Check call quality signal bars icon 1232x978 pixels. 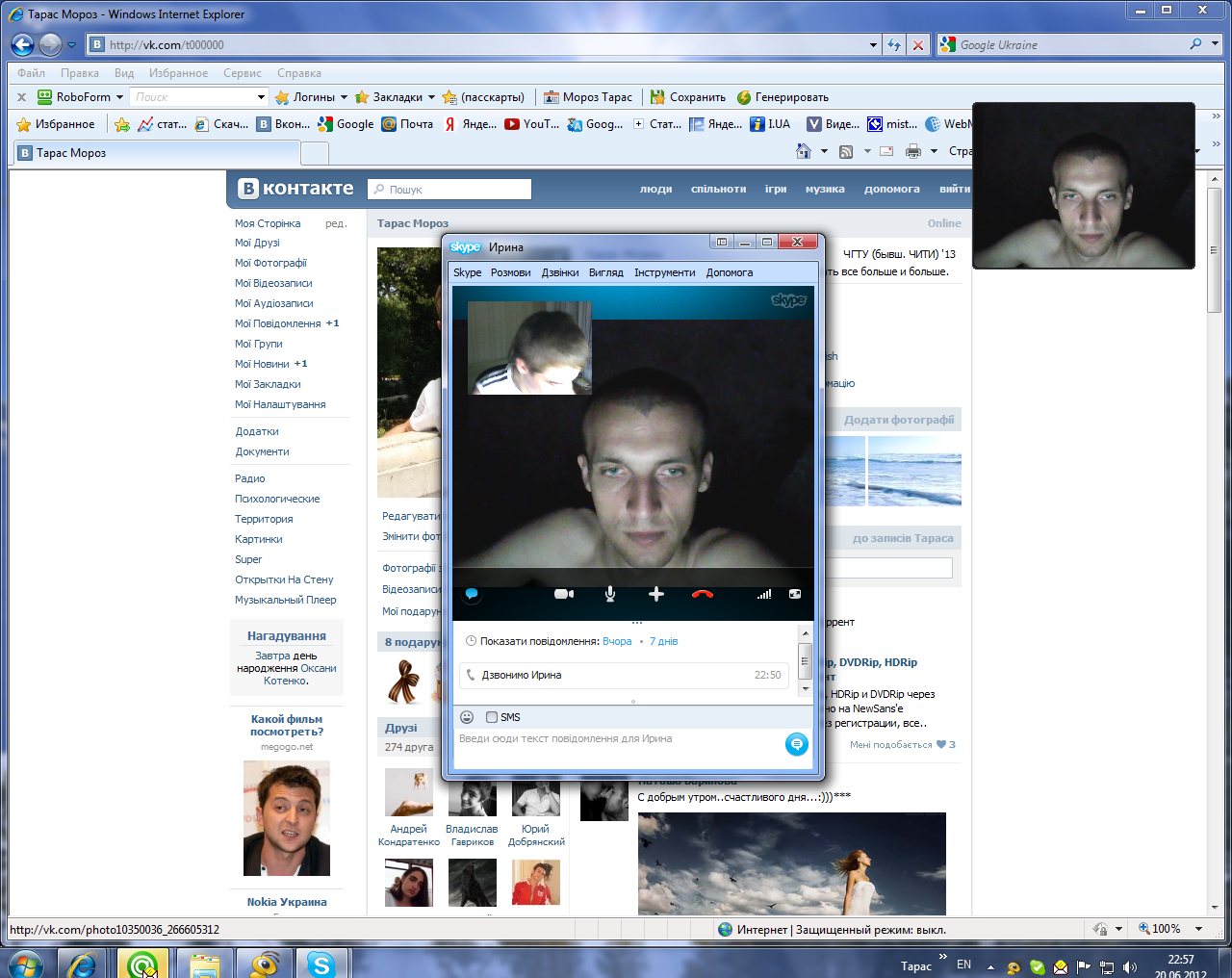(763, 595)
